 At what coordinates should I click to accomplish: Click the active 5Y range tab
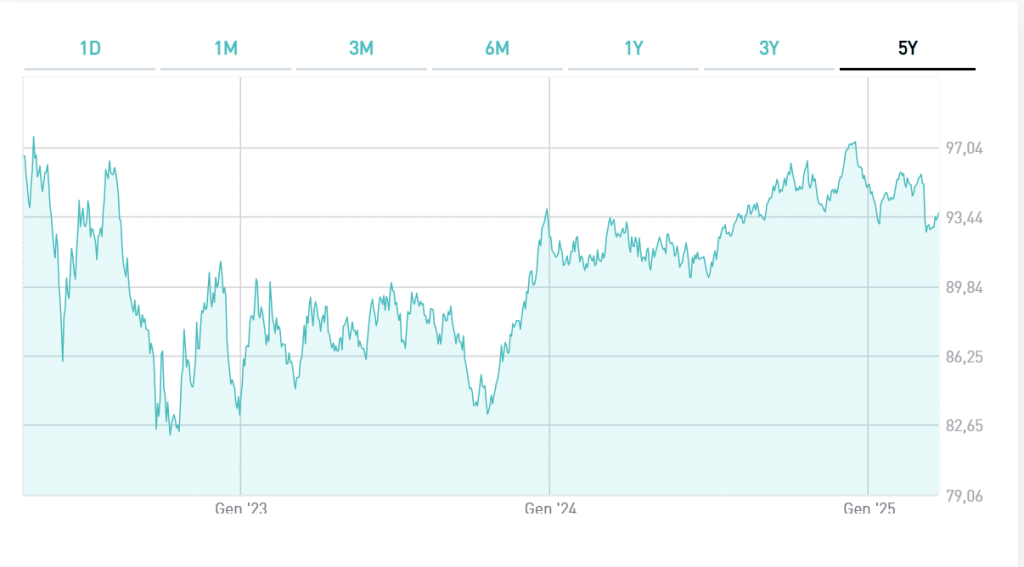click(x=907, y=47)
